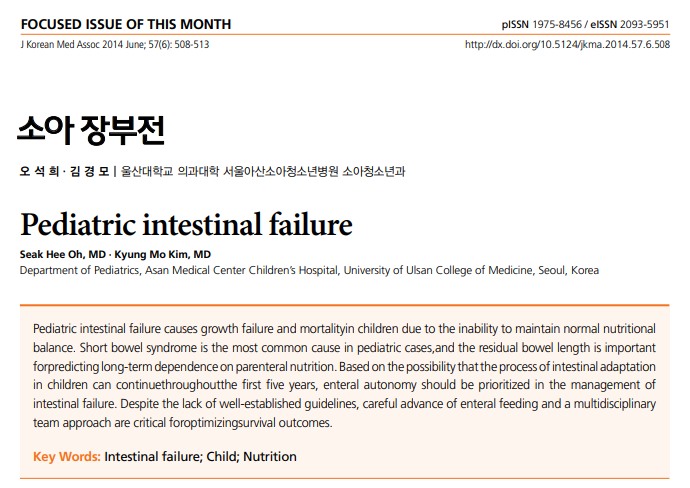Click the Department of Pediatrics affiliation line

pos(309,270)
